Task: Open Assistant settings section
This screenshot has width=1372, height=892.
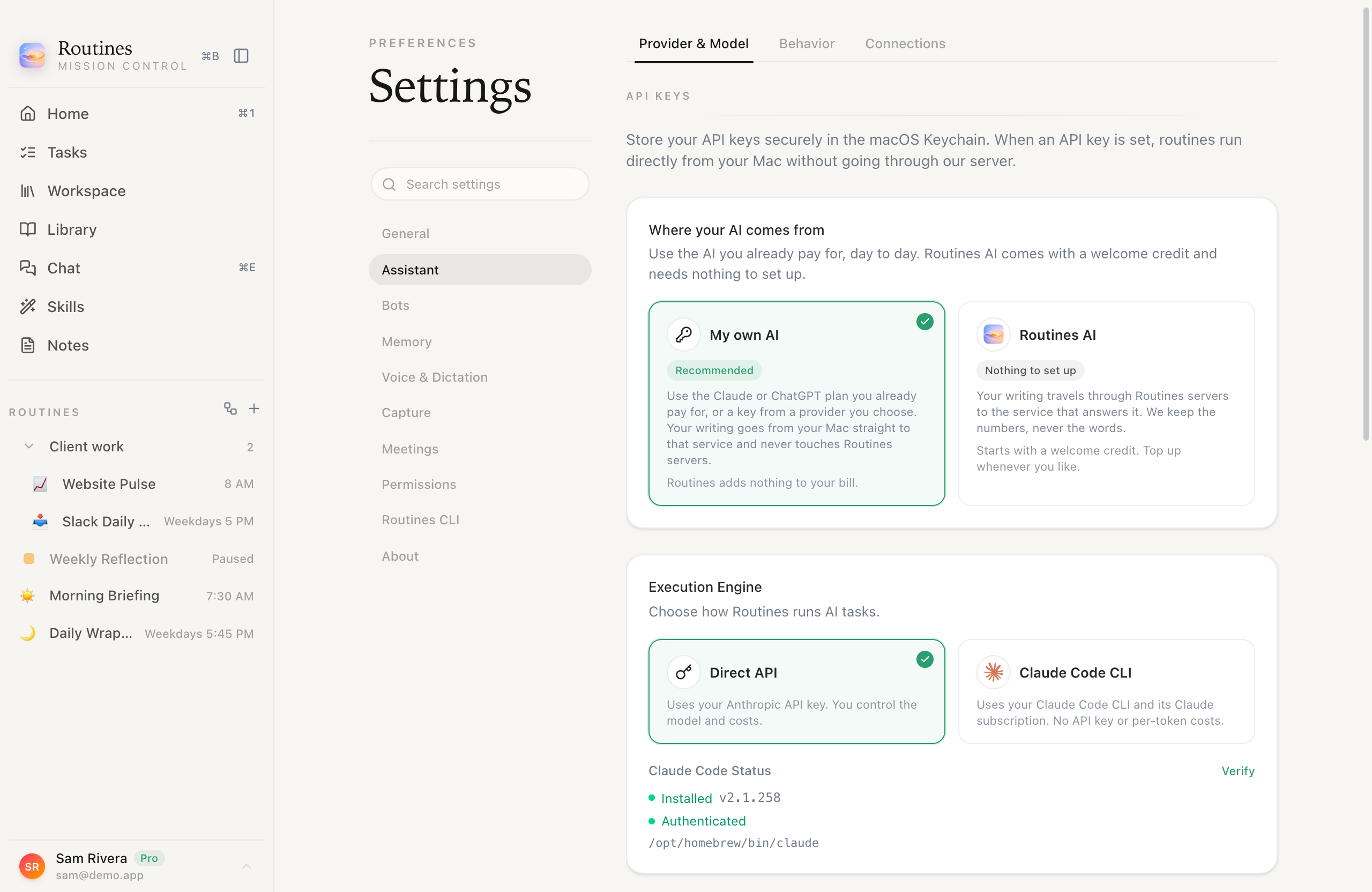Action: [480, 270]
